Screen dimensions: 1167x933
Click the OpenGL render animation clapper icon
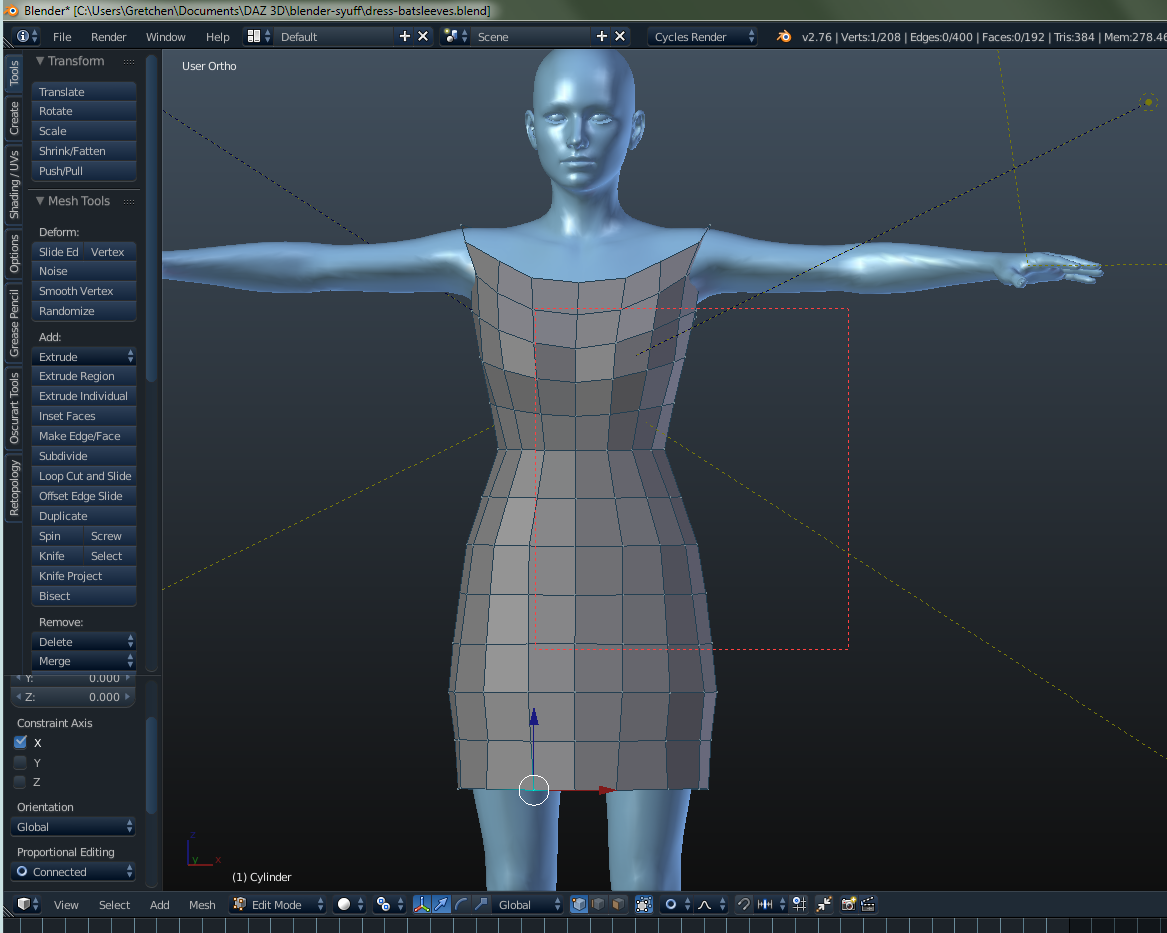pos(868,904)
